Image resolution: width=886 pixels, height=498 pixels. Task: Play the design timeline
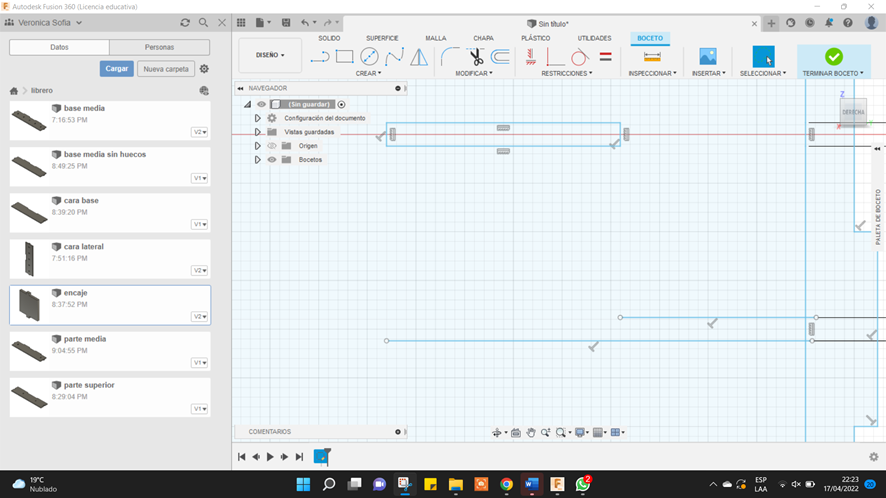coord(270,457)
